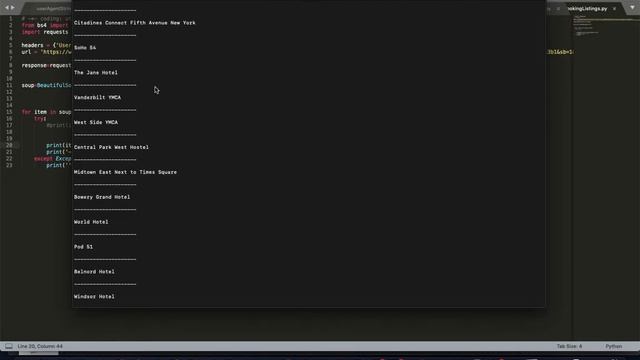Viewport: 640px width, 360px height.
Task: Place cursor on 'import requests' line
Action: pos(45,32)
